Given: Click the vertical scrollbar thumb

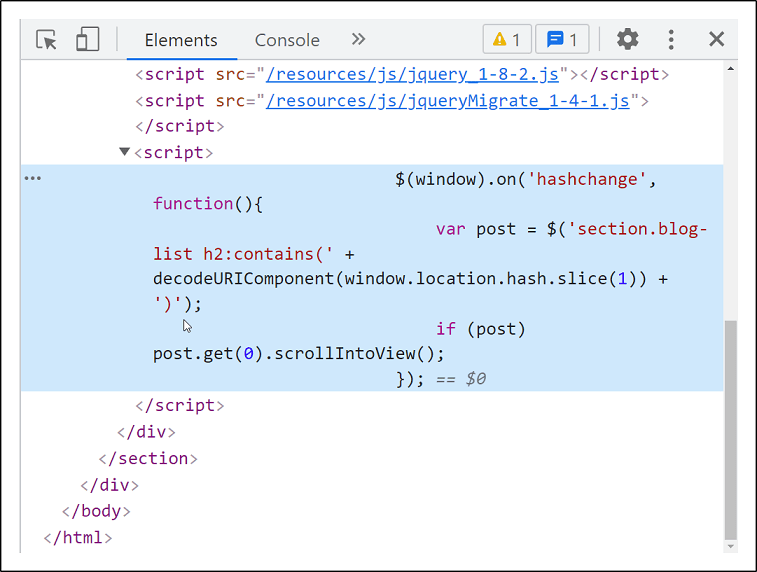Looking at the screenshot, I should click(730, 430).
